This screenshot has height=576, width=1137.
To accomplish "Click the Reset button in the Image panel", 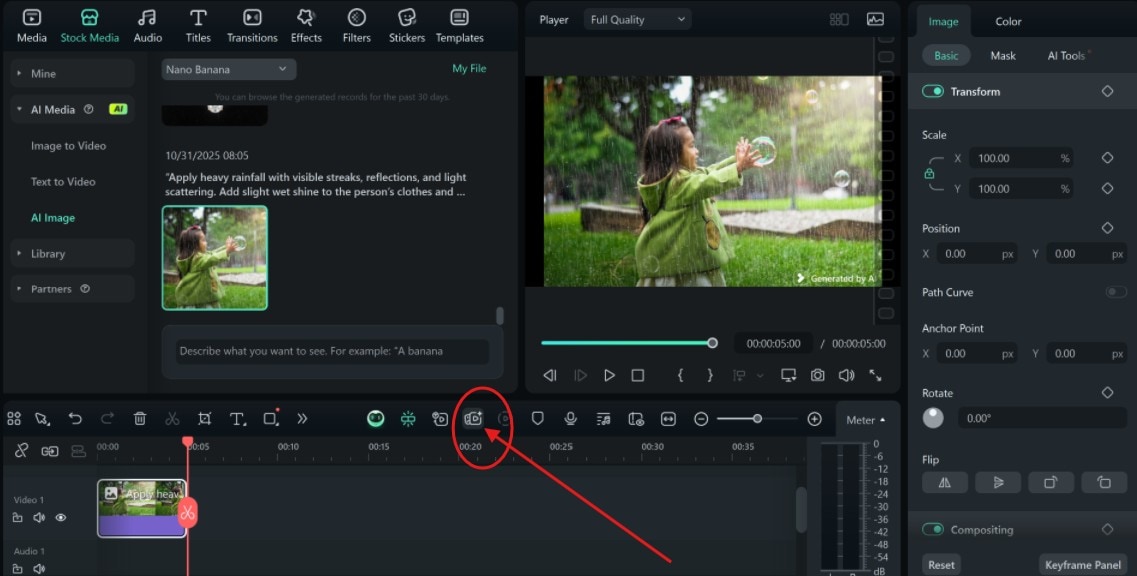I will coord(940,563).
